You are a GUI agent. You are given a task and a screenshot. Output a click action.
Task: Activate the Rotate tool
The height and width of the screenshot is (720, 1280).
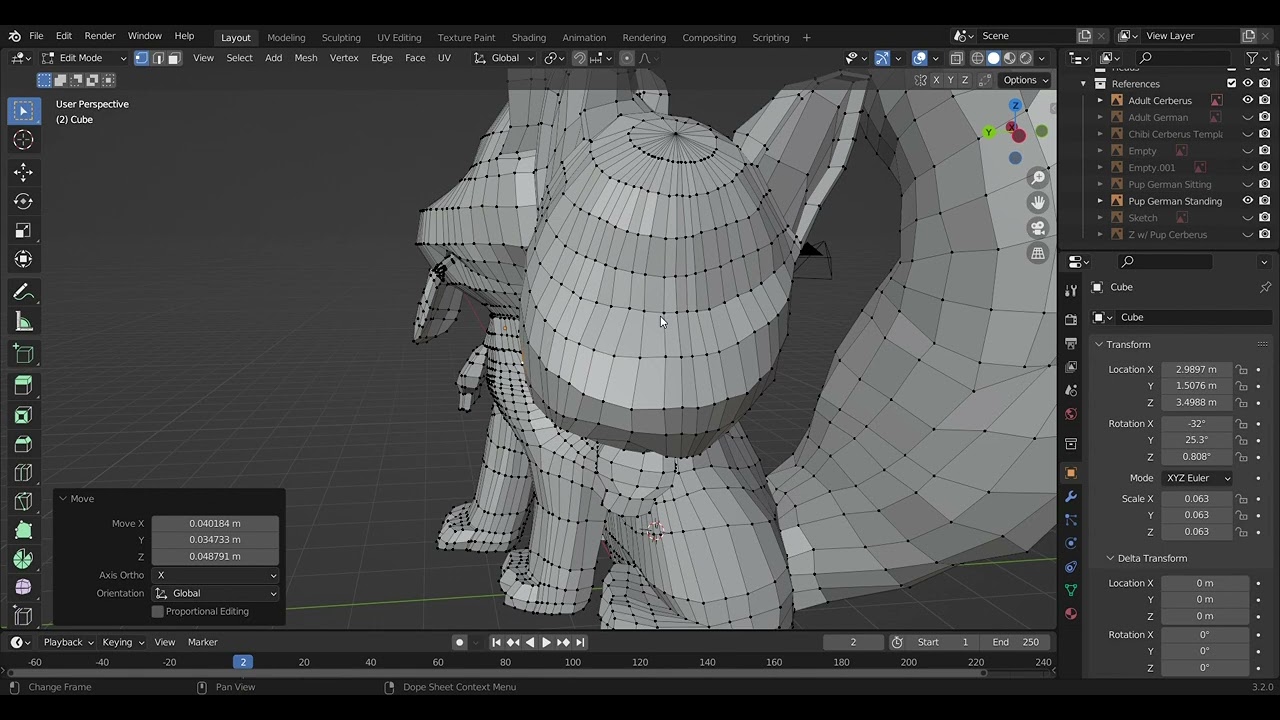click(23, 201)
